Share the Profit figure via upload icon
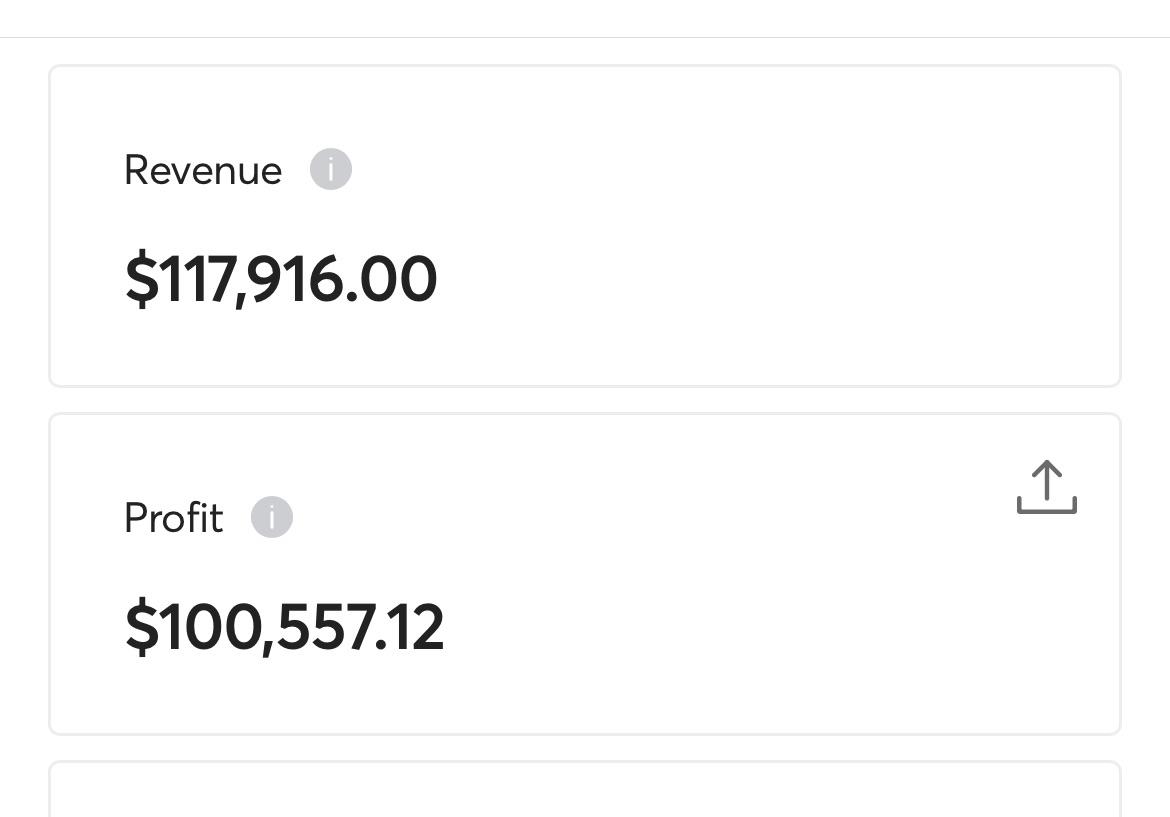The width and height of the screenshot is (1170, 817). (x=1046, y=487)
